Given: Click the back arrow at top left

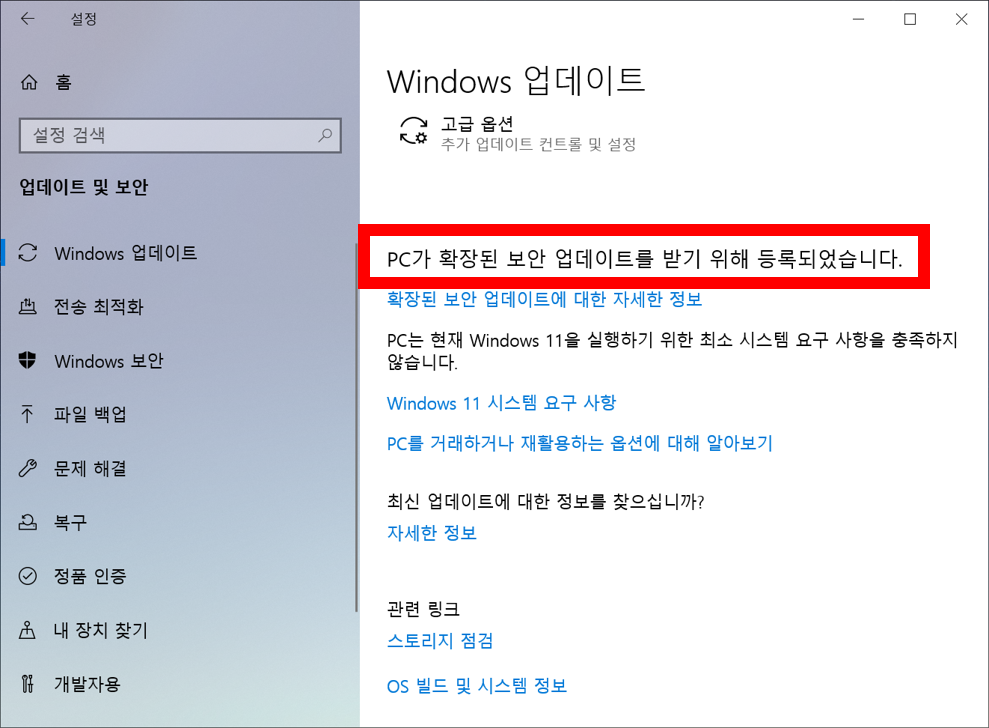Looking at the screenshot, I should click(28, 18).
